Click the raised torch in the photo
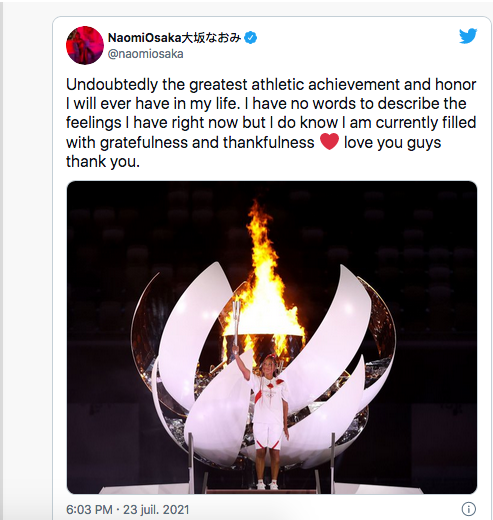 click(236, 322)
